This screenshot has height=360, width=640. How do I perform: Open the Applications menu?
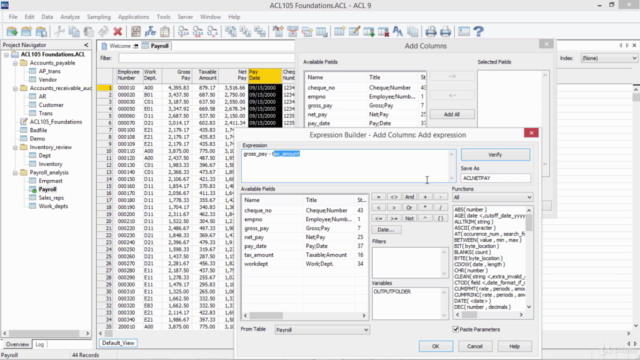point(133,17)
